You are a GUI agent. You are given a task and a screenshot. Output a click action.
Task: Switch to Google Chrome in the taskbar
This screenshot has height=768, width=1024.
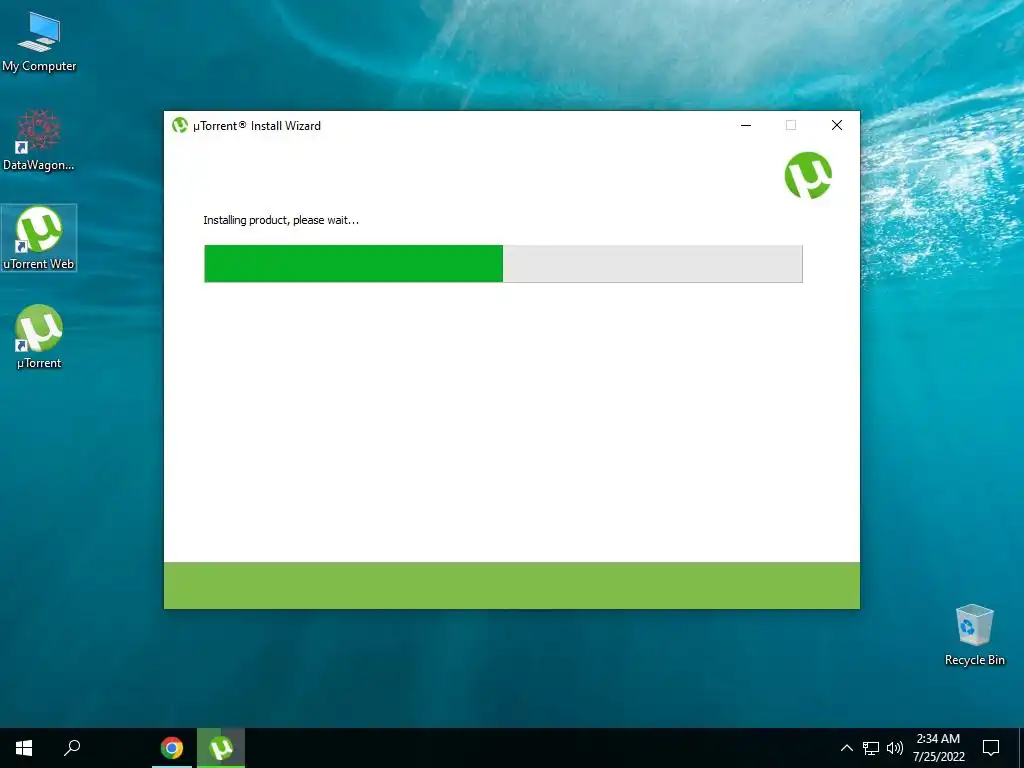172,748
